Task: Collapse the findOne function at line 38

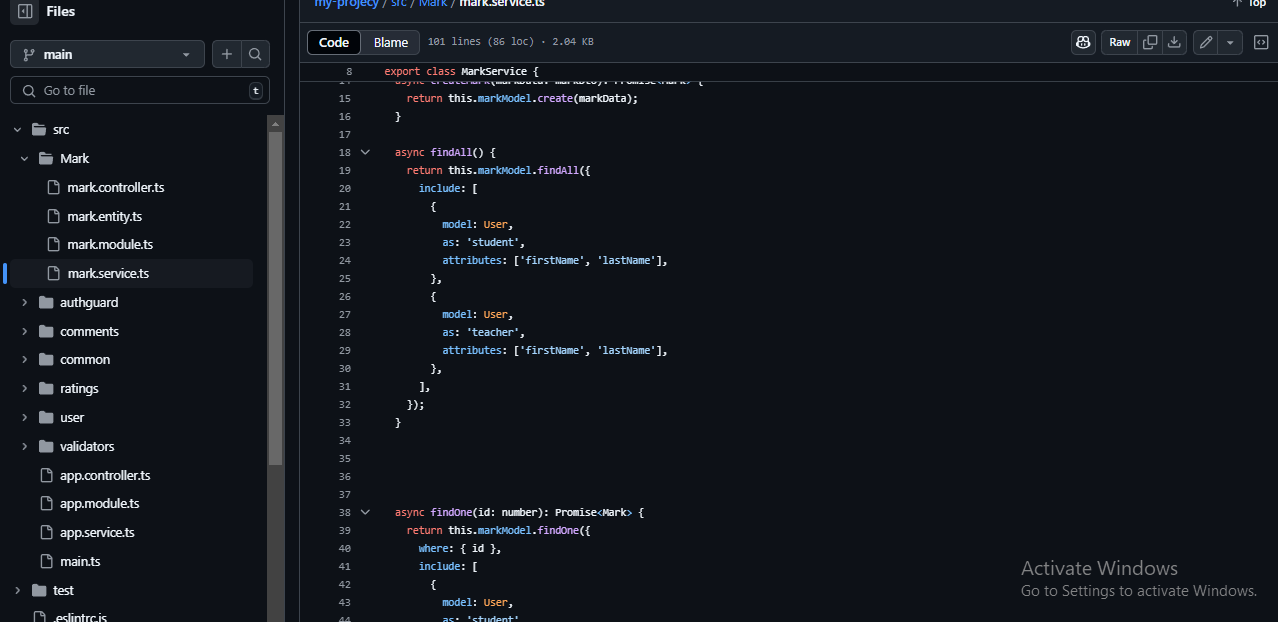Action: point(365,512)
